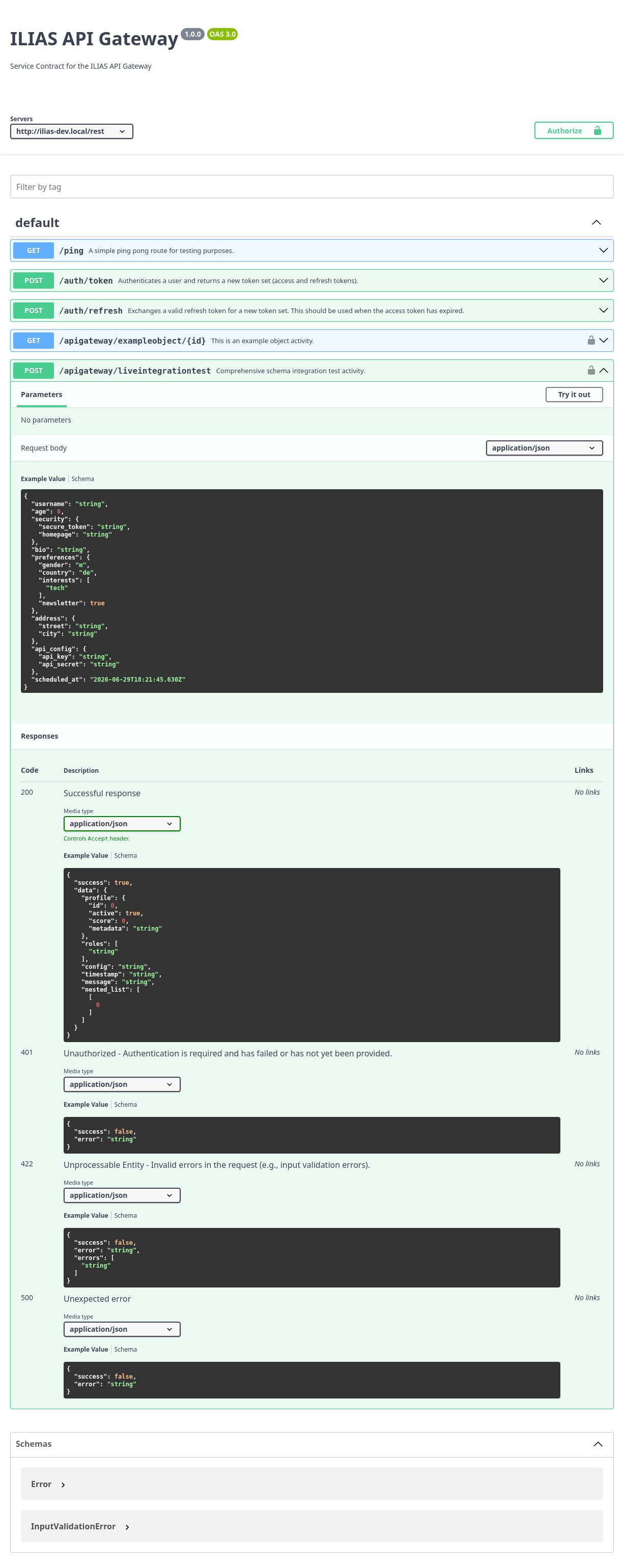Open the Servers dropdown
Viewport: 624px width, 1568px height.
coord(71,131)
